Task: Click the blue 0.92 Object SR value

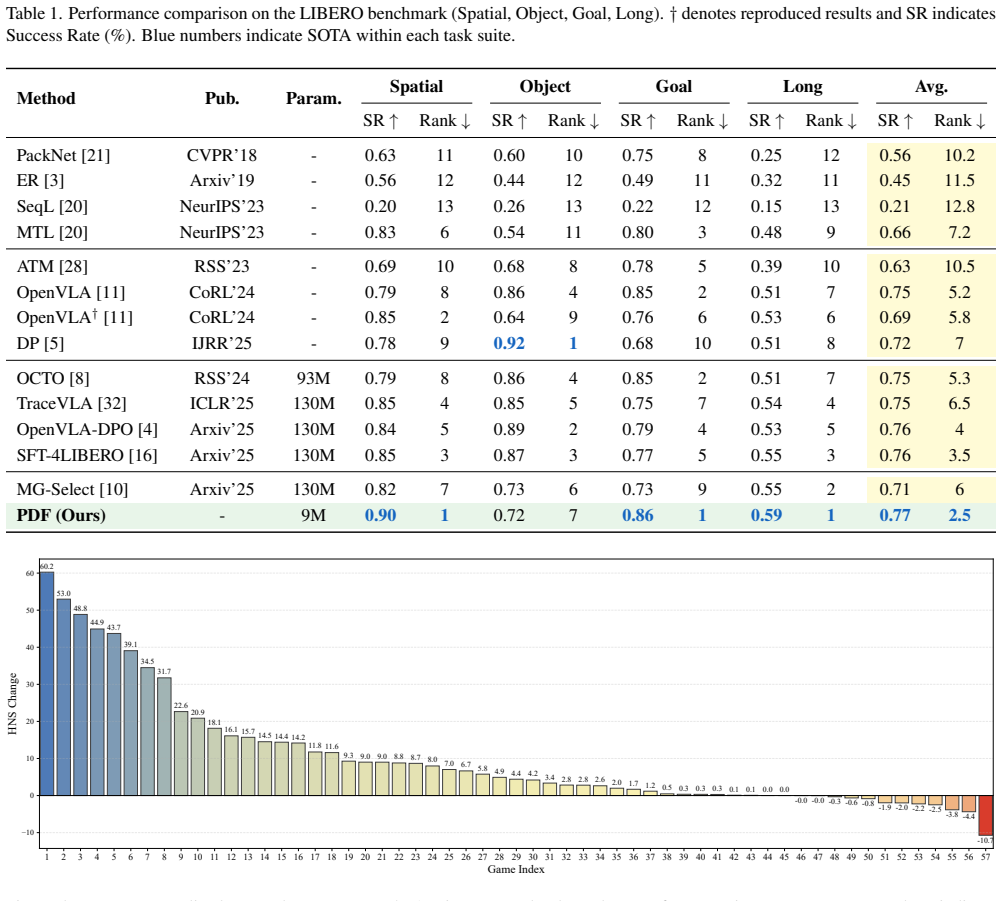Action: click(509, 344)
